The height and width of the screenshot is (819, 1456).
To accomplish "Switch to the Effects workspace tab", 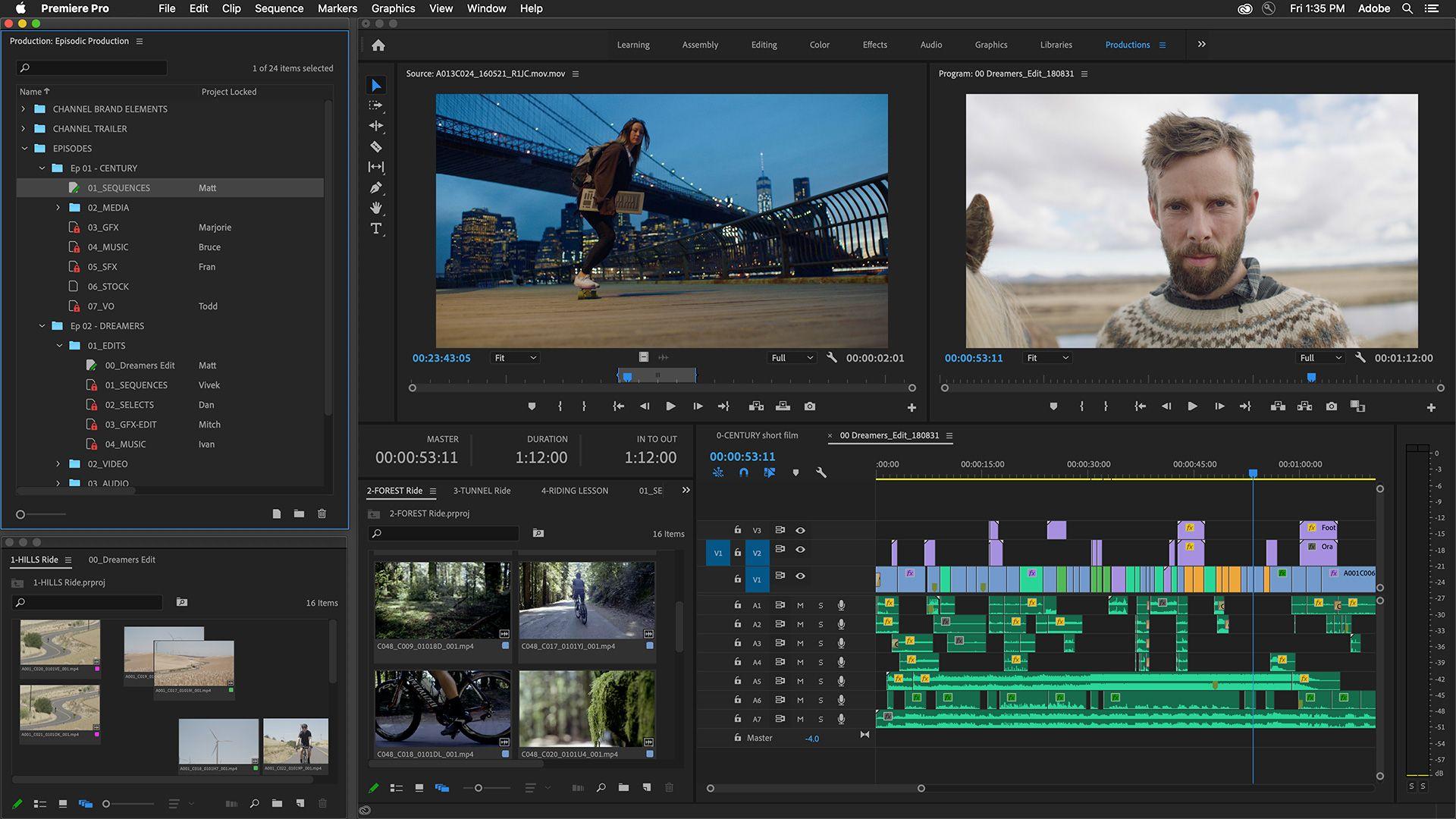I will tap(873, 45).
